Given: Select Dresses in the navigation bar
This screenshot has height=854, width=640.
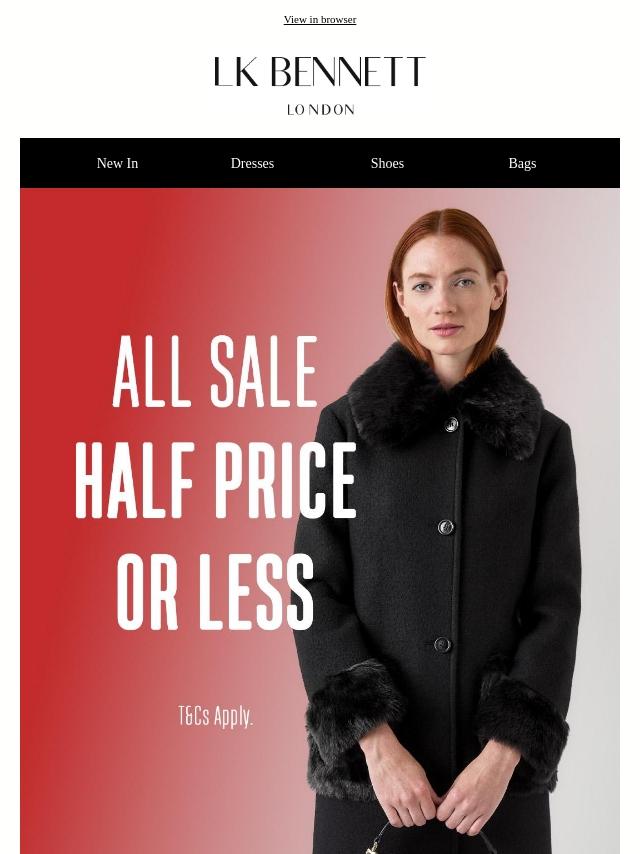Looking at the screenshot, I should [252, 163].
